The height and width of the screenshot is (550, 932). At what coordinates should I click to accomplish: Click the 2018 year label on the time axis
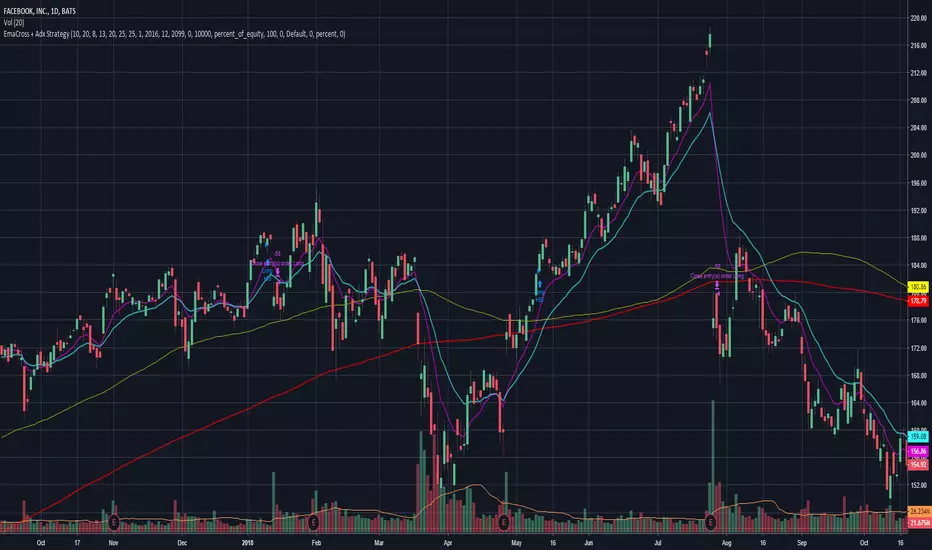coord(248,542)
